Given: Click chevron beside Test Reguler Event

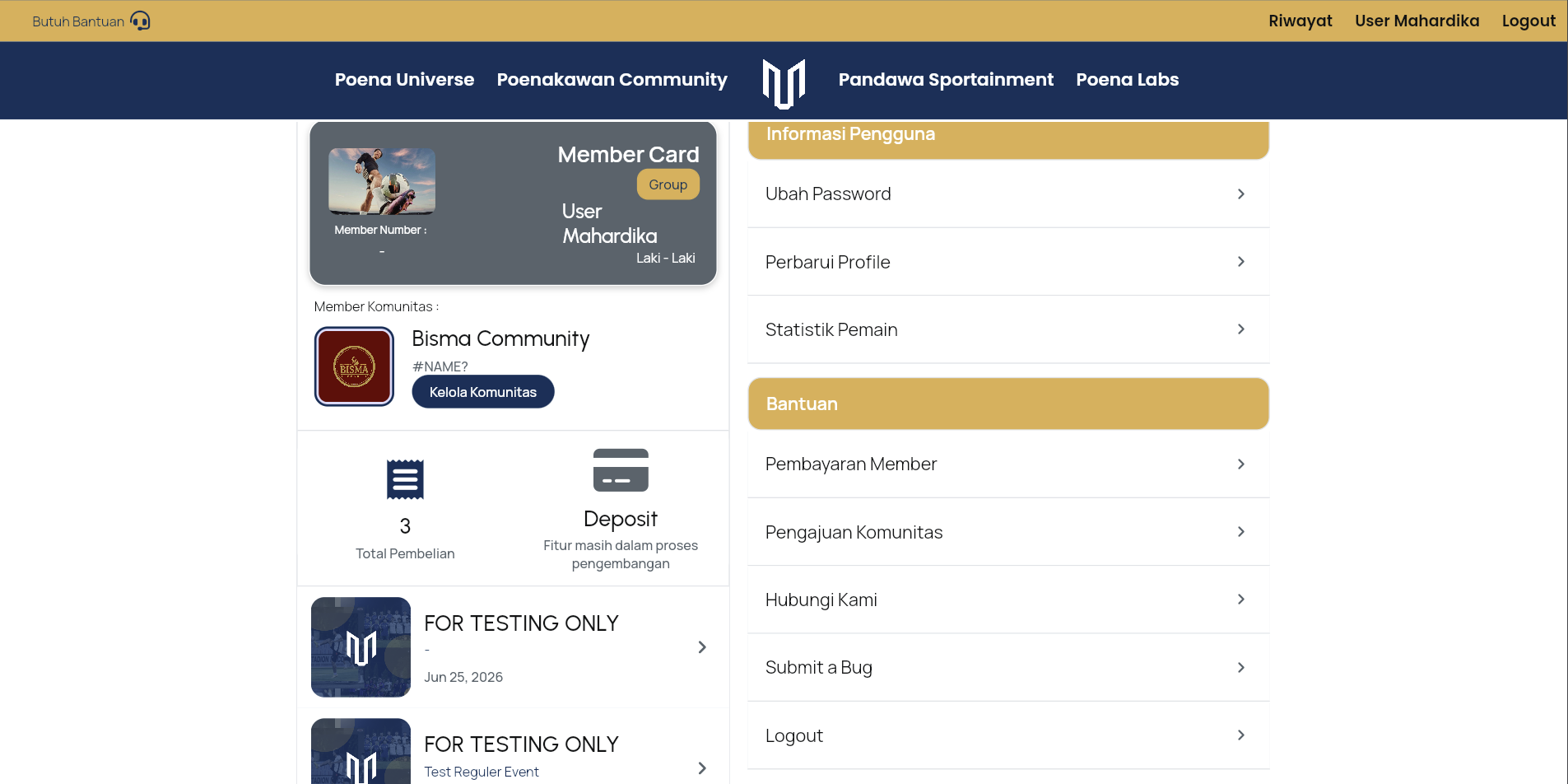Looking at the screenshot, I should [702, 768].
